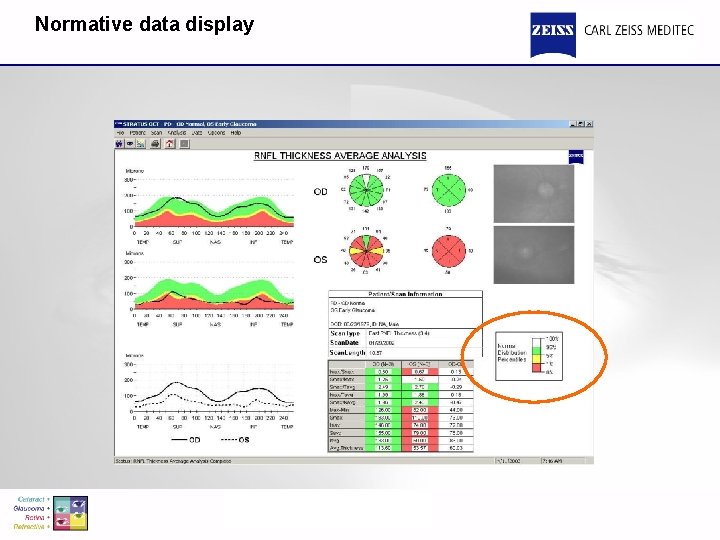Click the Glaucoma label at slide bottom
The height and width of the screenshot is (540, 720).
(29, 508)
